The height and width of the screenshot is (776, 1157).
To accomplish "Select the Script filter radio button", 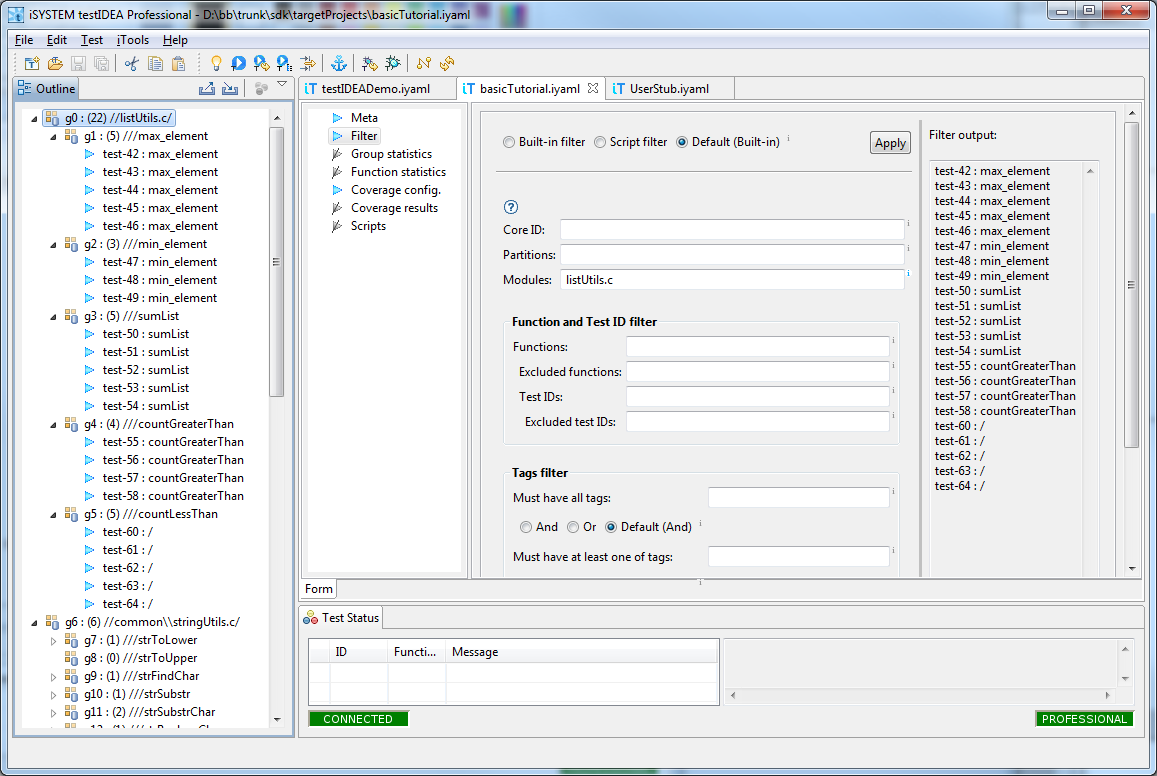I will pos(600,142).
